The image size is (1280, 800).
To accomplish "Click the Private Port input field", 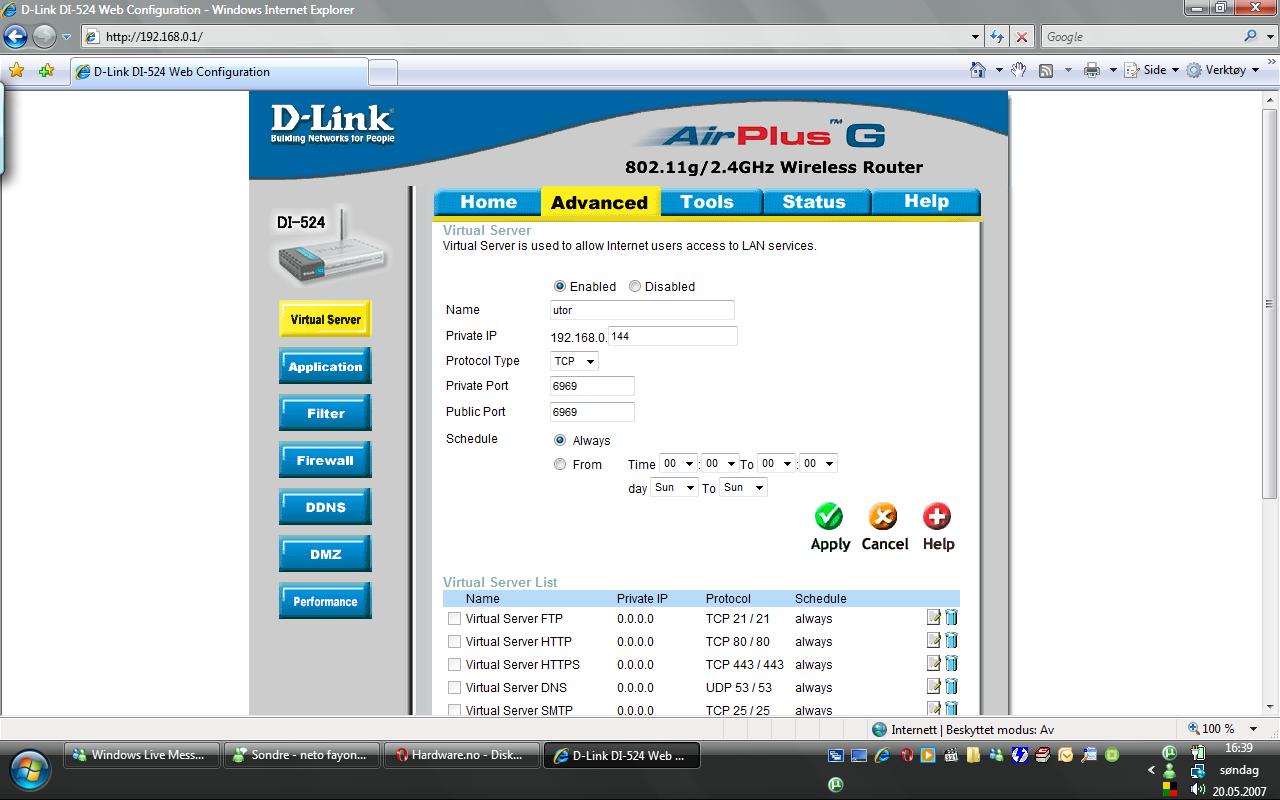I will 592,386.
